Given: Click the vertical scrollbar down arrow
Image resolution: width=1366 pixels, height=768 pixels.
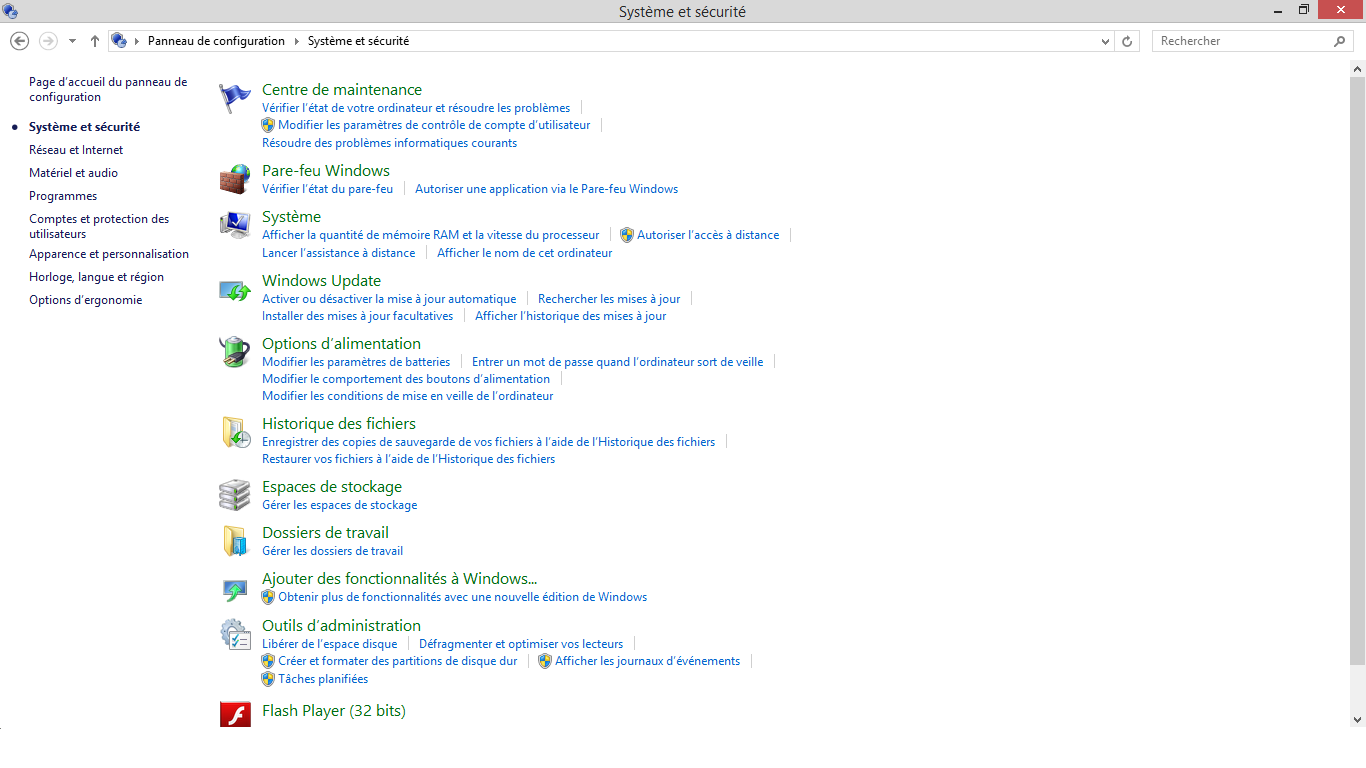Looking at the screenshot, I should [1357, 719].
